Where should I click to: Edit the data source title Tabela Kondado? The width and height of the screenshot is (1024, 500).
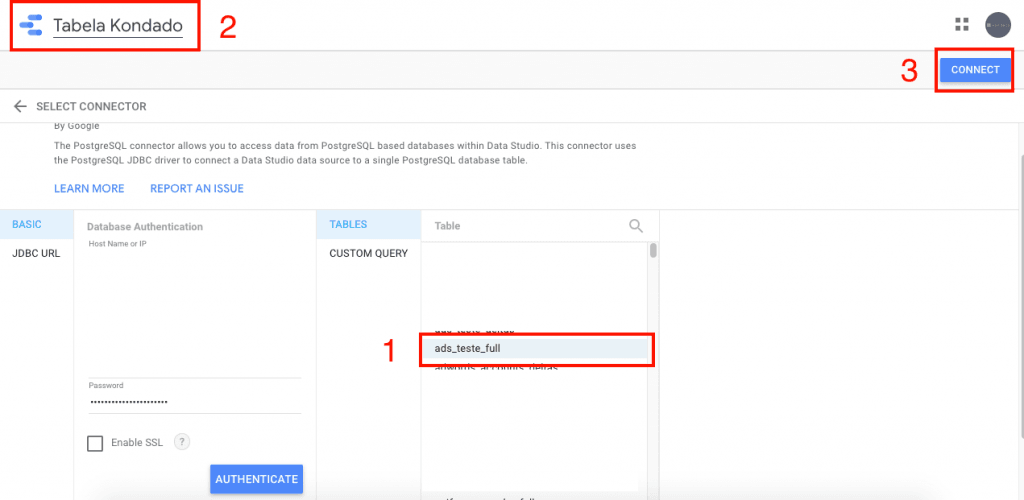(x=118, y=26)
